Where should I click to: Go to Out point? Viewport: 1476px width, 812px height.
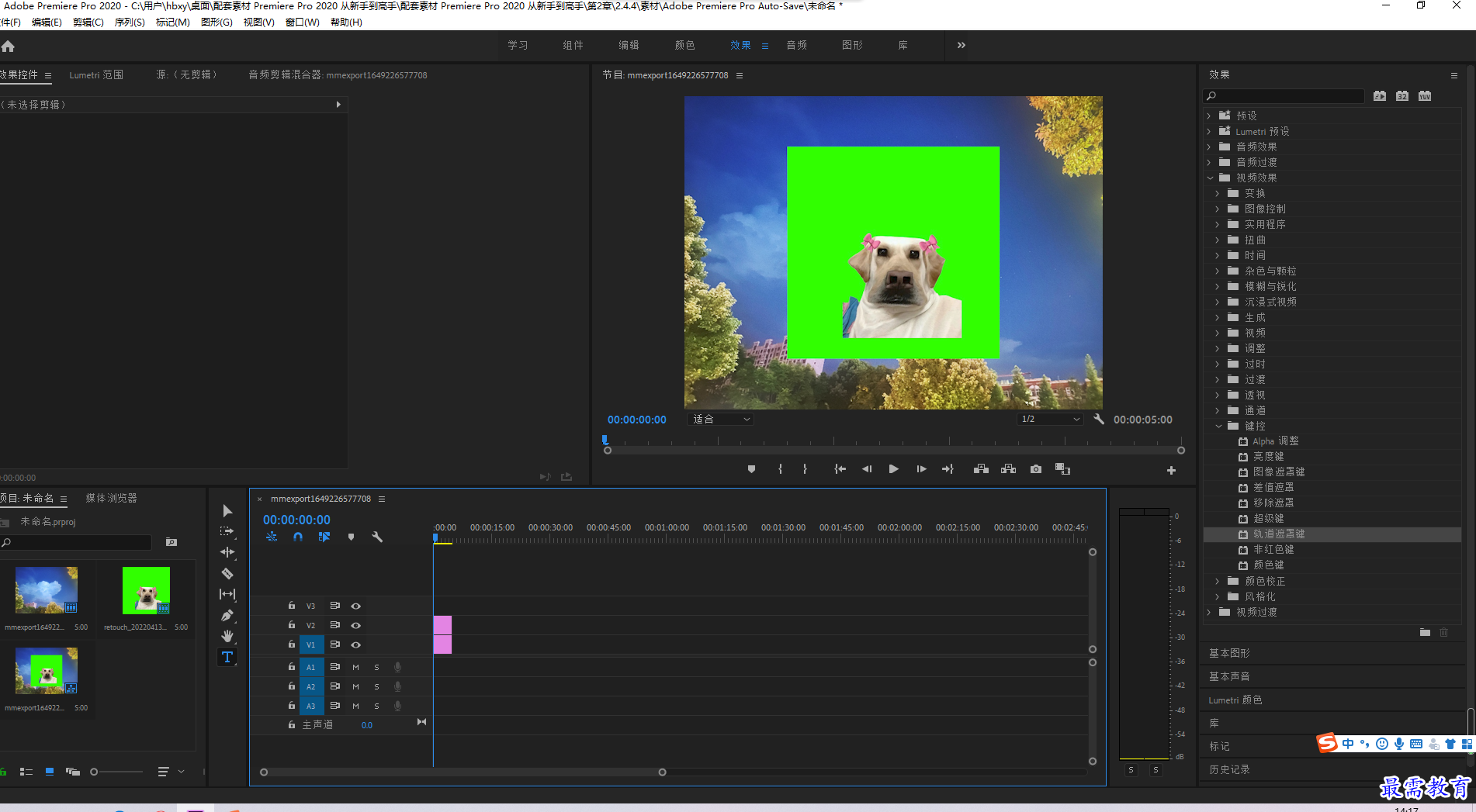pos(948,469)
